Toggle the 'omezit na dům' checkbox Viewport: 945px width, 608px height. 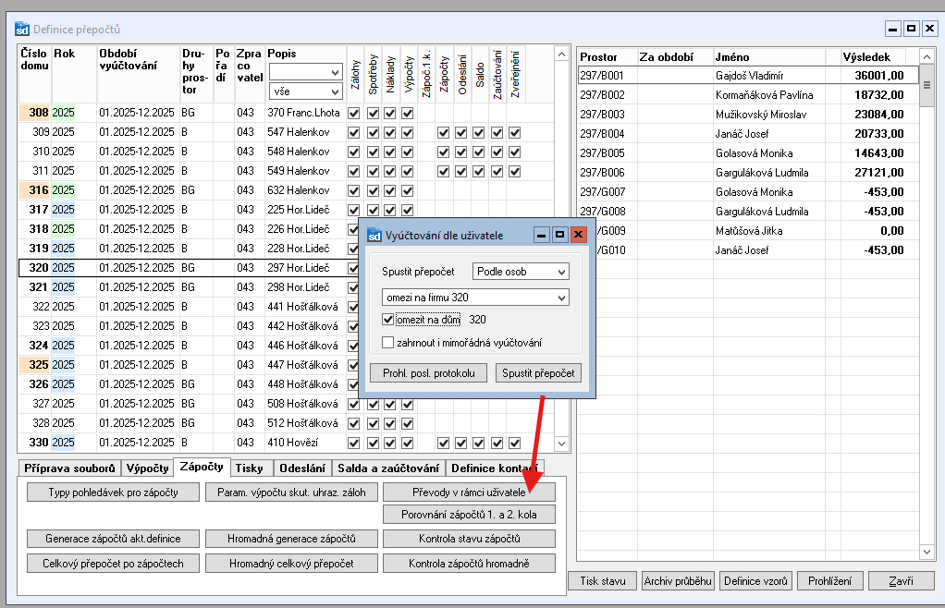coord(388,319)
